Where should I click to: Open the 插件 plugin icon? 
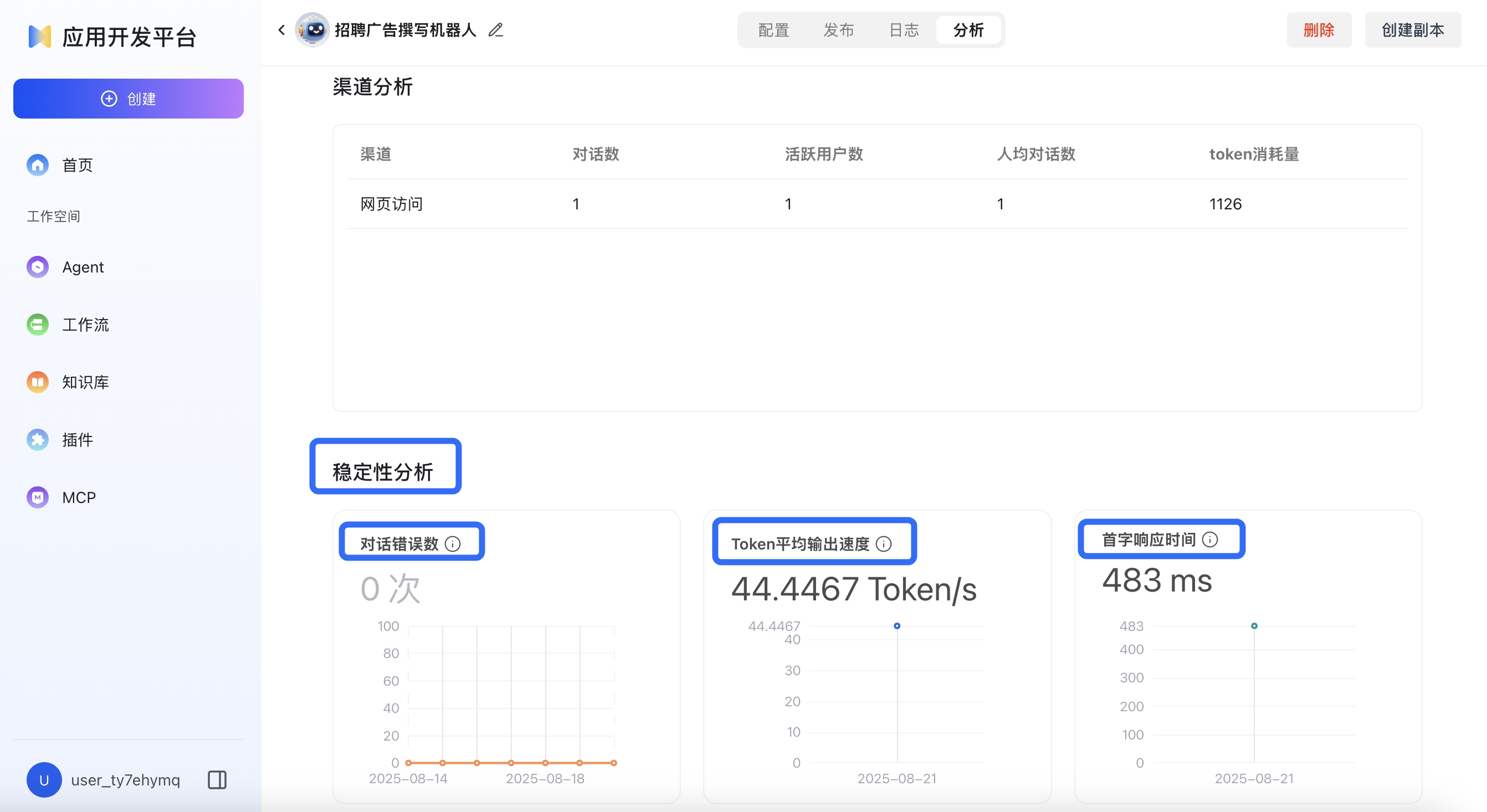[x=38, y=440]
